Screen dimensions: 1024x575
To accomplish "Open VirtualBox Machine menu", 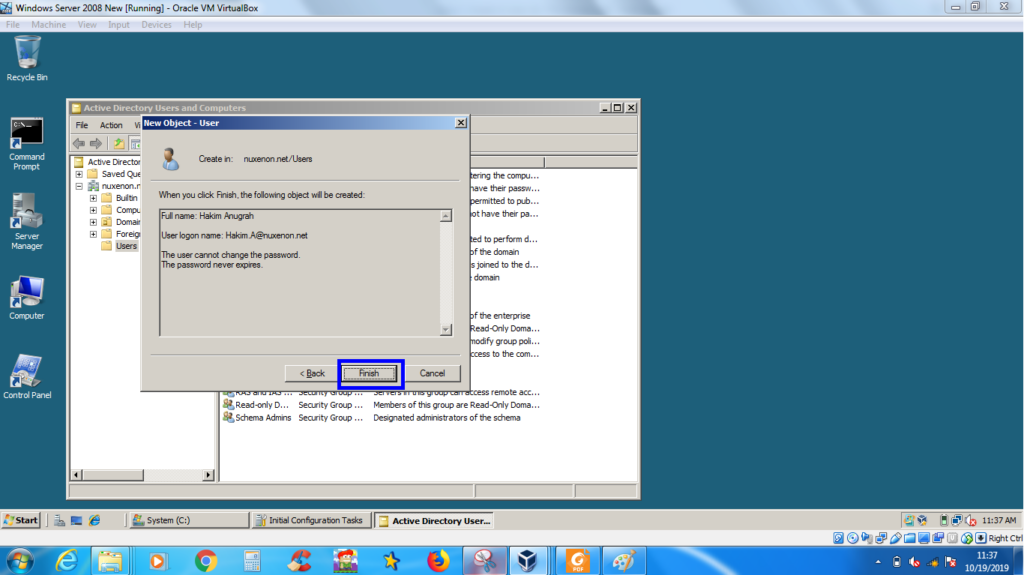I will click(x=48, y=25).
